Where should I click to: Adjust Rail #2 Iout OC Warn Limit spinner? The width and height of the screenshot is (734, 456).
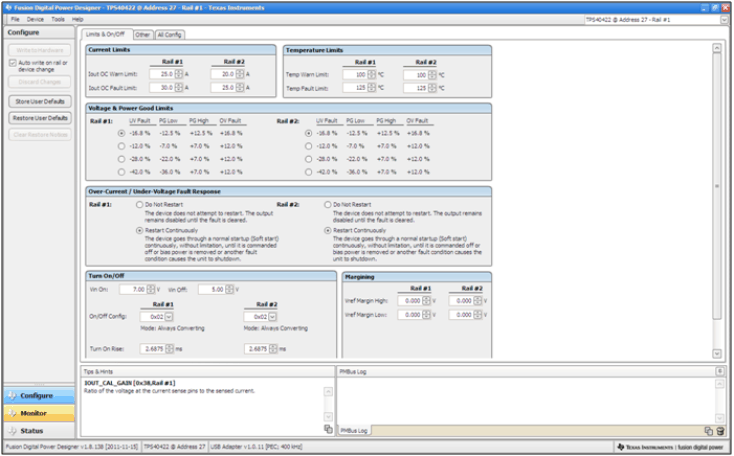[x=240, y=74]
